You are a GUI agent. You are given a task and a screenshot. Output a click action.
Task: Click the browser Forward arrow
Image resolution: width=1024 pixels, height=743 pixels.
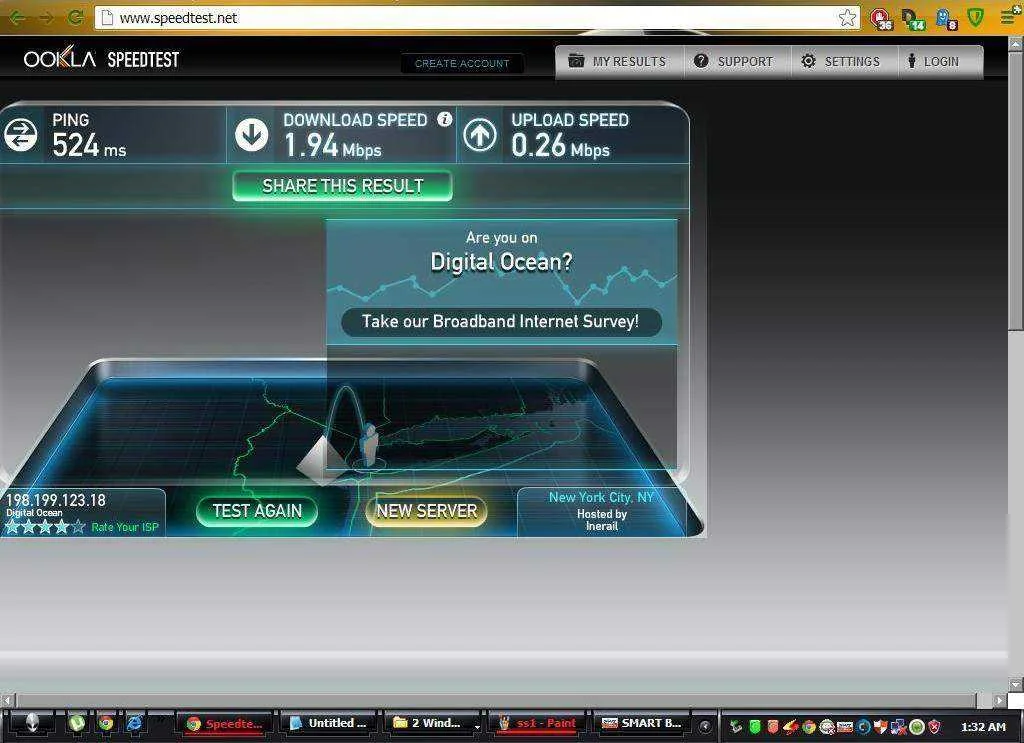point(46,18)
